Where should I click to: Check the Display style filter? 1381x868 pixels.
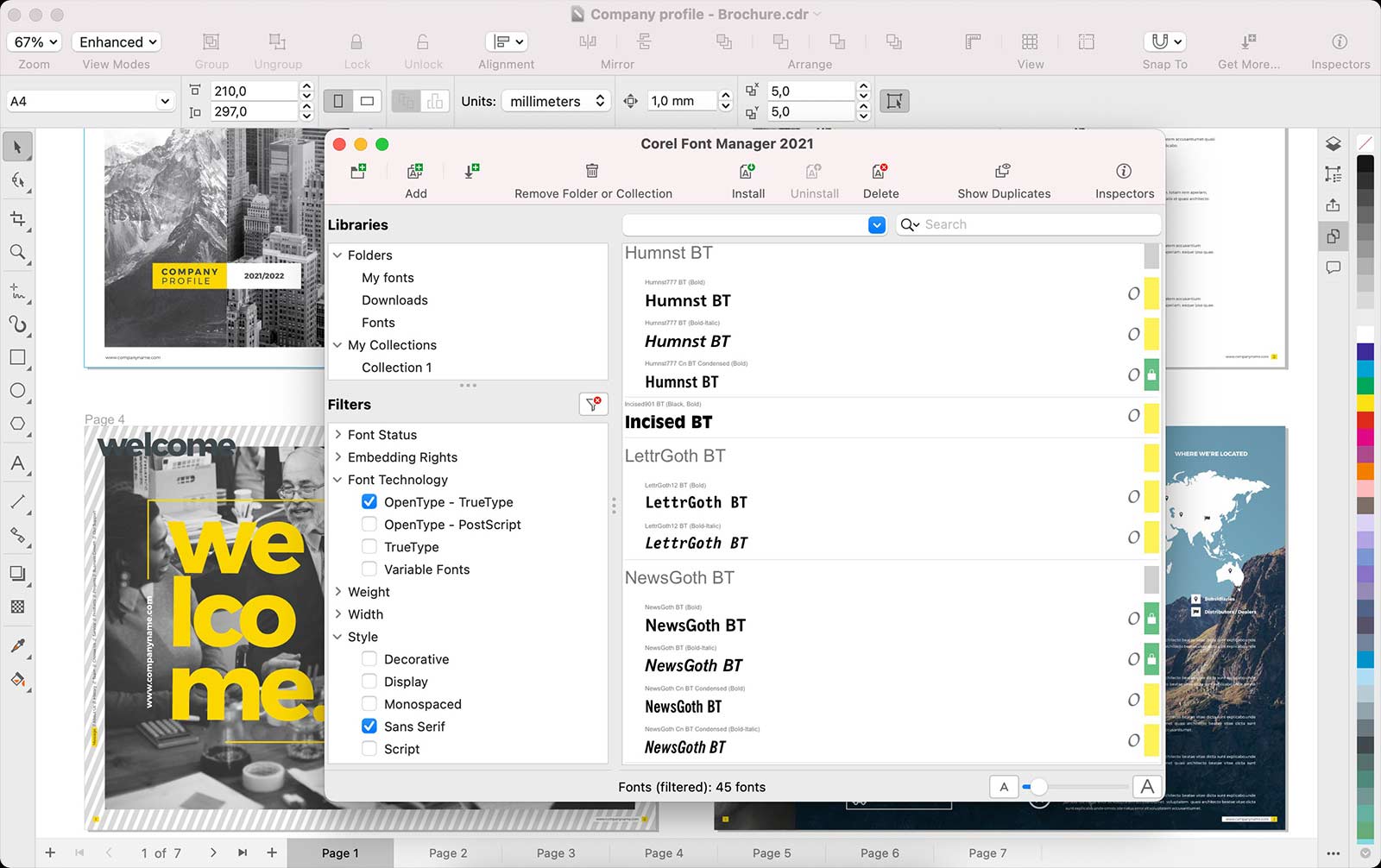pos(369,681)
